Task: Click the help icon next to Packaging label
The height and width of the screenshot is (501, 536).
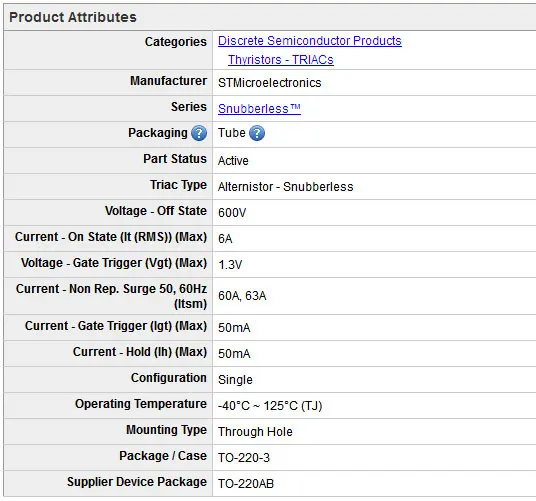Action: tap(199, 133)
